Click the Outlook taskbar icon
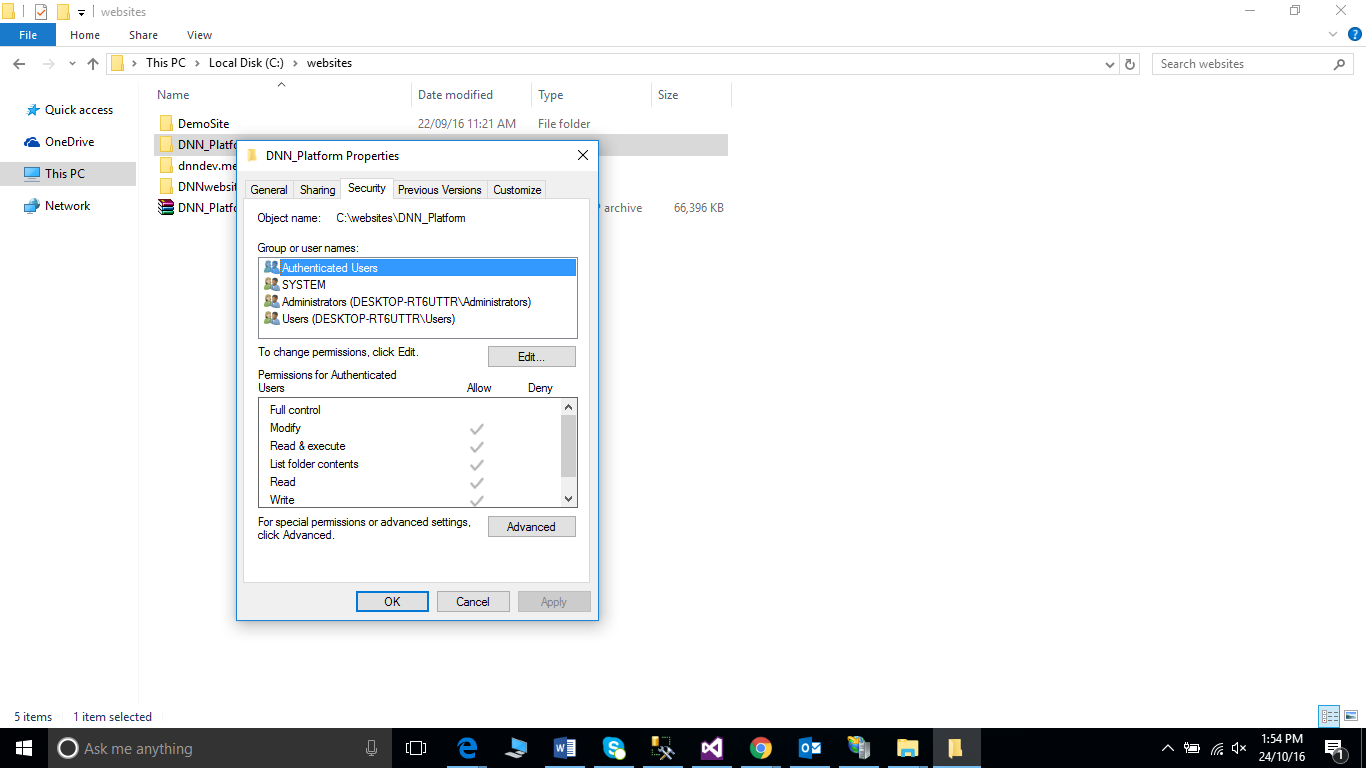 (810, 748)
